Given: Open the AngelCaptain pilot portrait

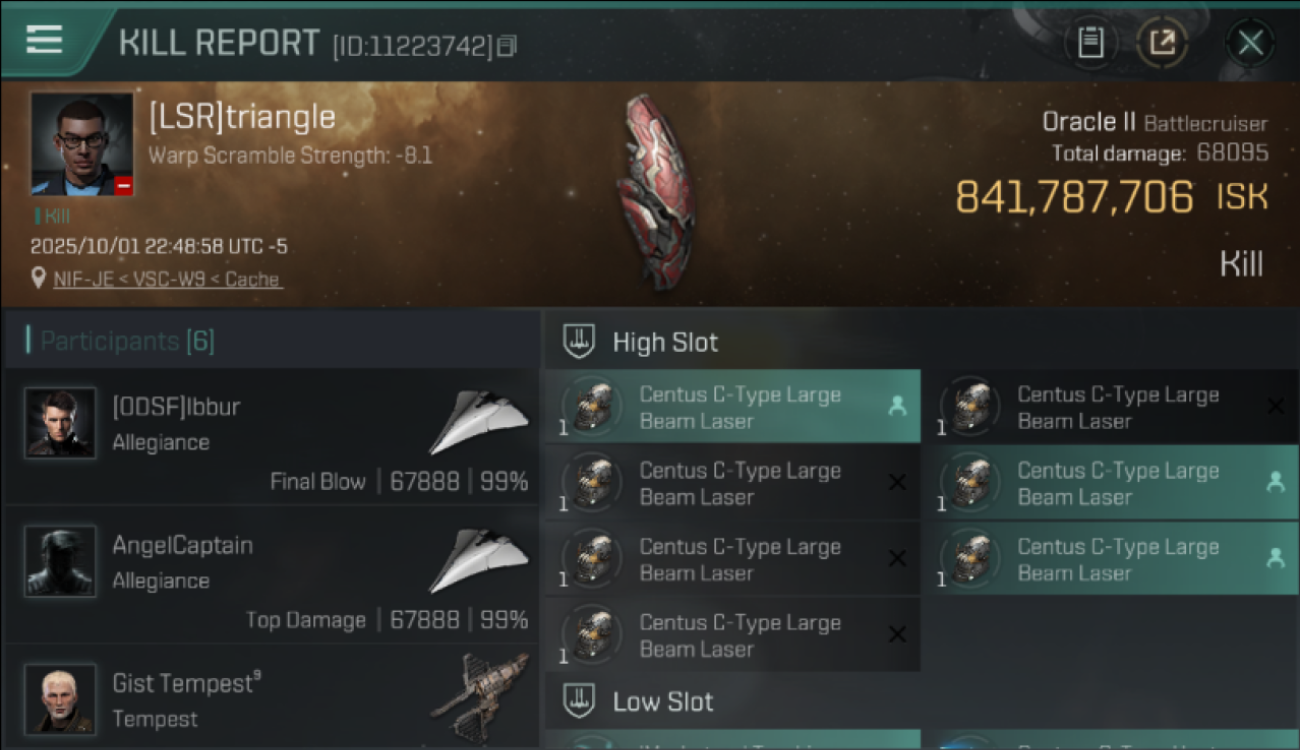Looking at the screenshot, I should pos(60,561).
